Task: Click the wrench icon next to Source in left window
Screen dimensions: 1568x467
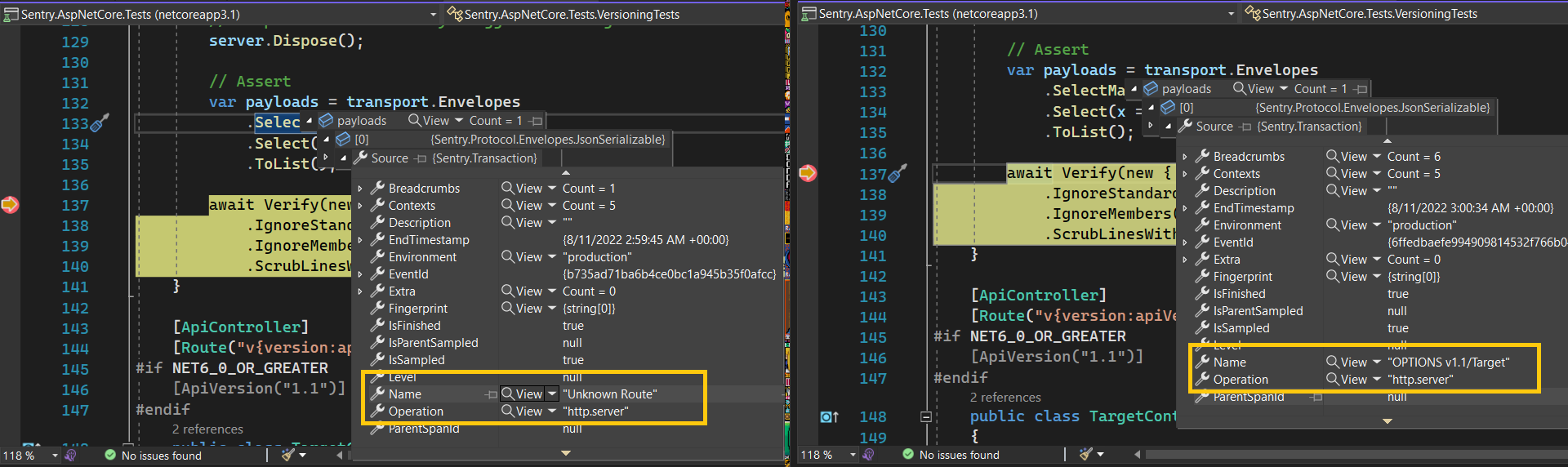Action: coord(361,158)
